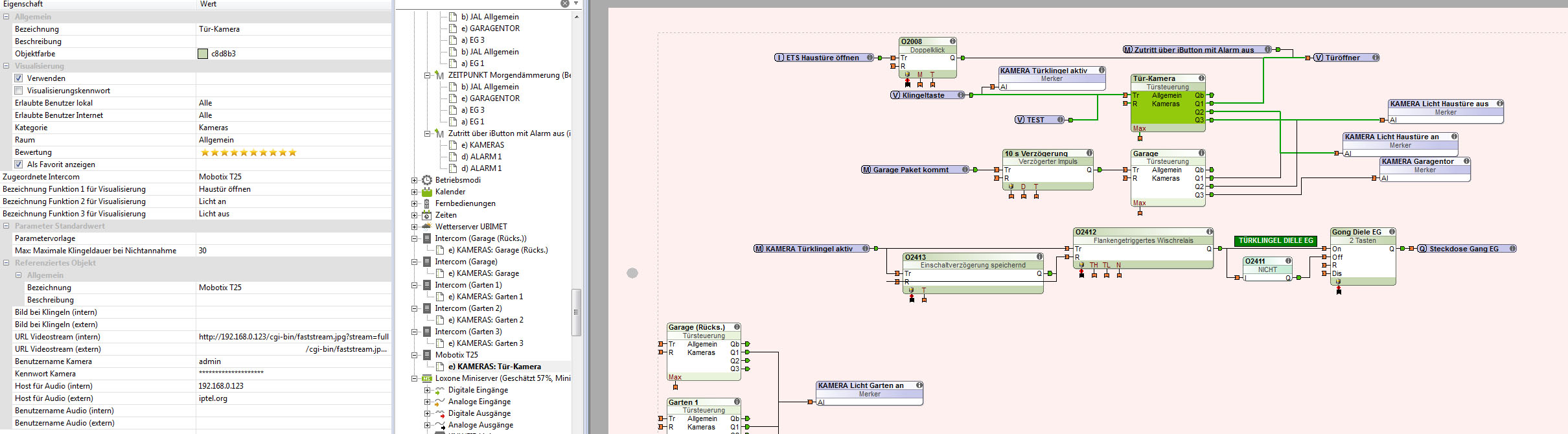Click the Kalender icon in the tree

(x=427, y=192)
